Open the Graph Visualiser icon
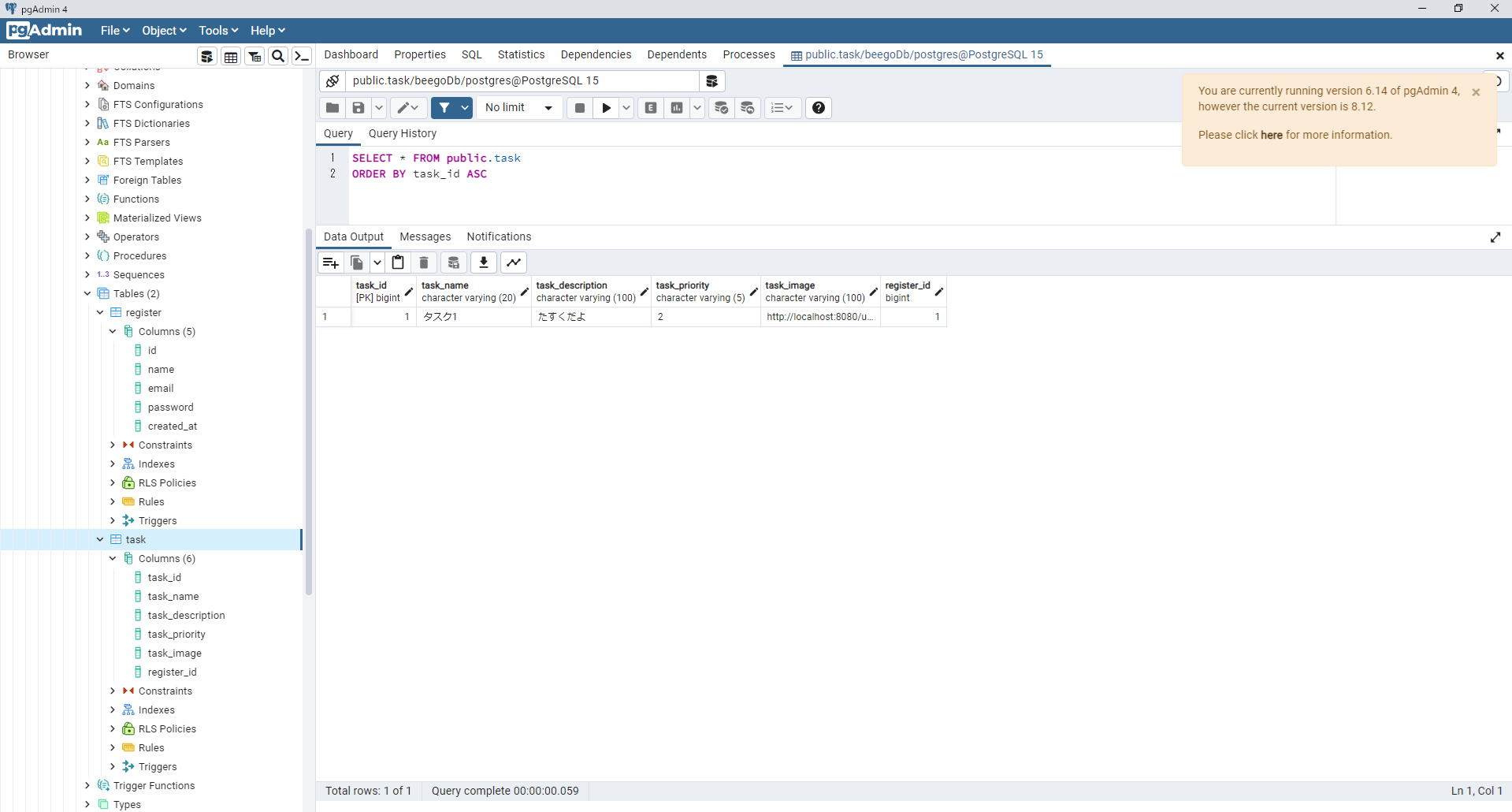 pyautogui.click(x=514, y=263)
